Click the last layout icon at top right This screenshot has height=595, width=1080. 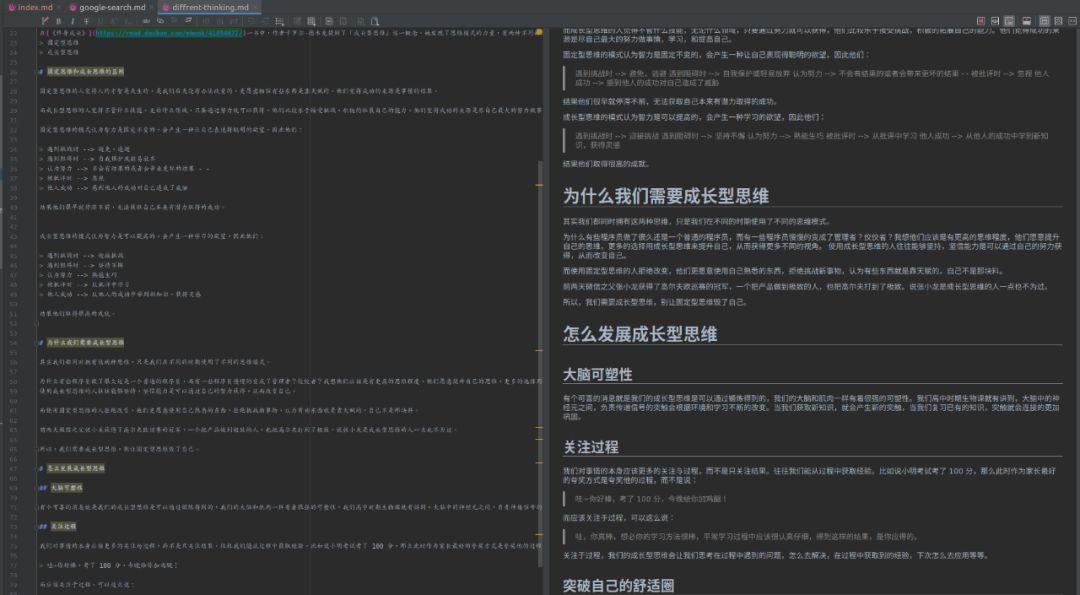tap(1072, 21)
